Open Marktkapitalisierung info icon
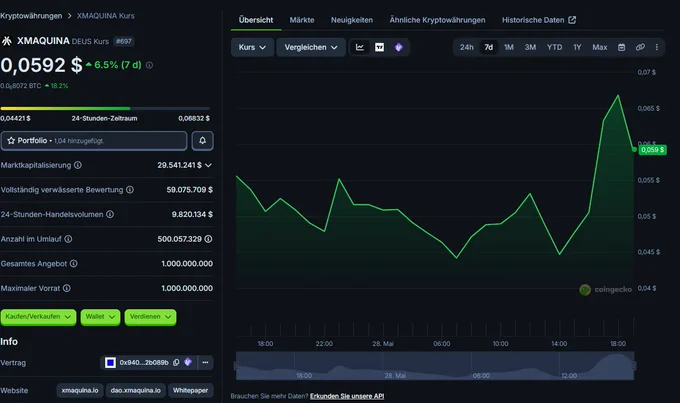 78,165
